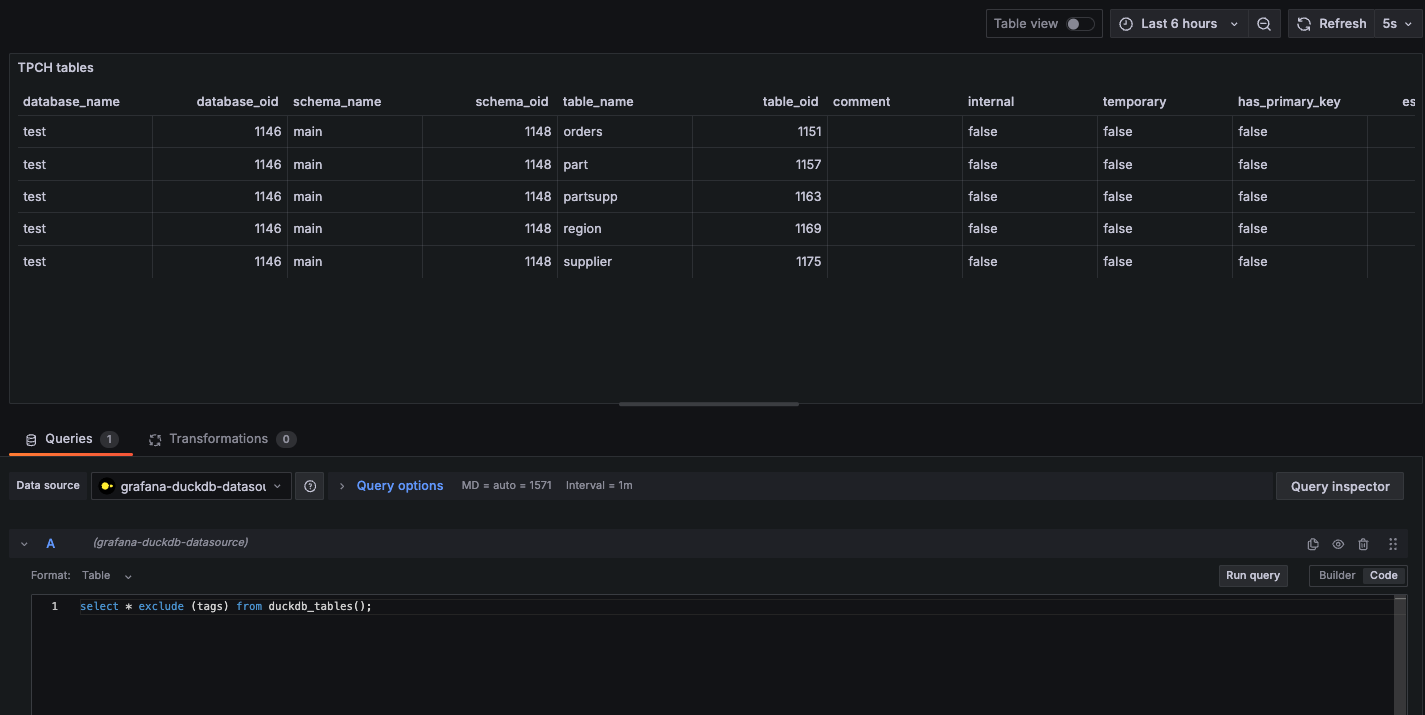The height and width of the screenshot is (715, 1425).
Task: Click the MD = auto = 1571 text
Action: (x=506, y=486)
